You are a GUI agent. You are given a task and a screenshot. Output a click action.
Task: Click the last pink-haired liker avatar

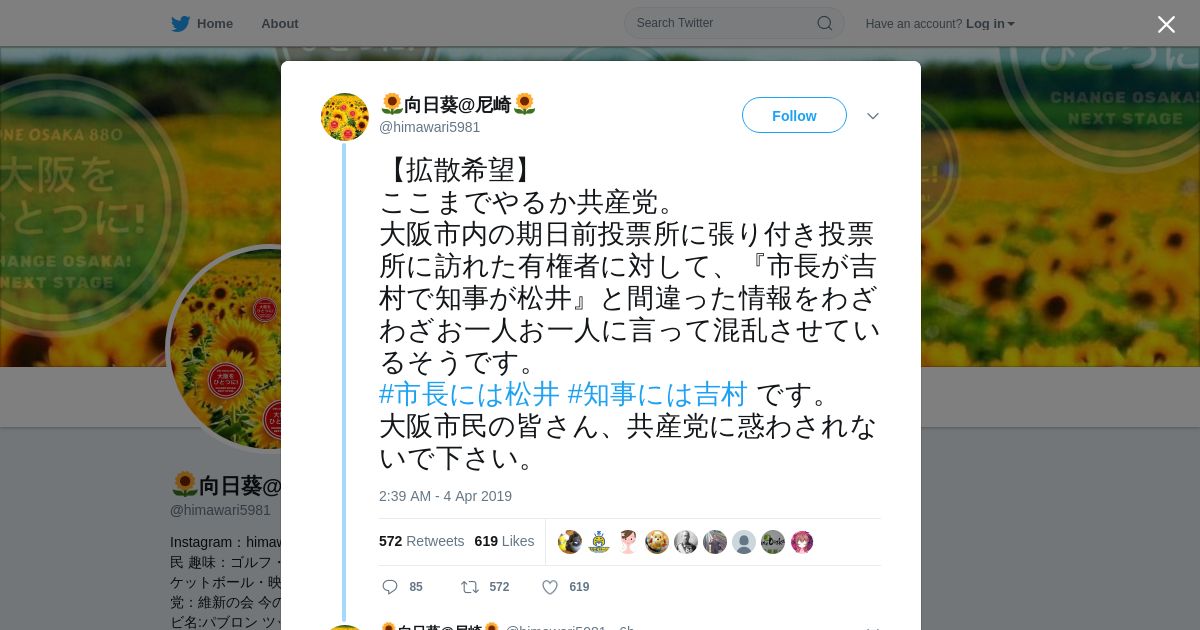(x=802, y=542)
